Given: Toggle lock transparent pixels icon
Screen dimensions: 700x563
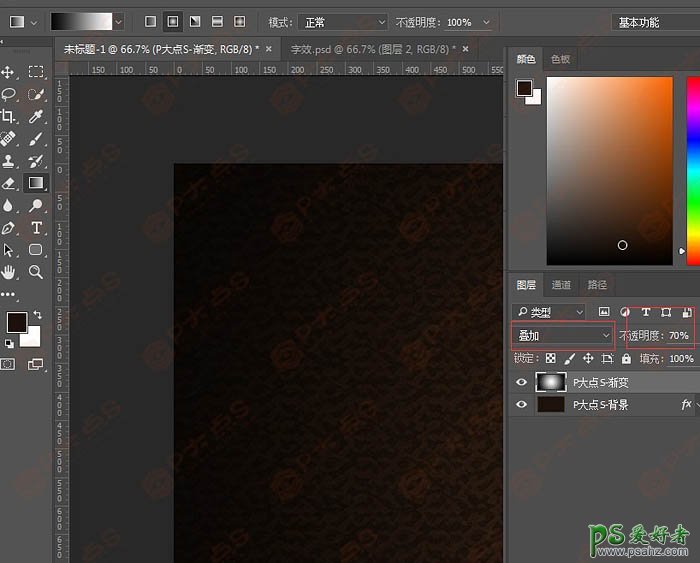Looking at the screenshot, I should click(550, 359).
